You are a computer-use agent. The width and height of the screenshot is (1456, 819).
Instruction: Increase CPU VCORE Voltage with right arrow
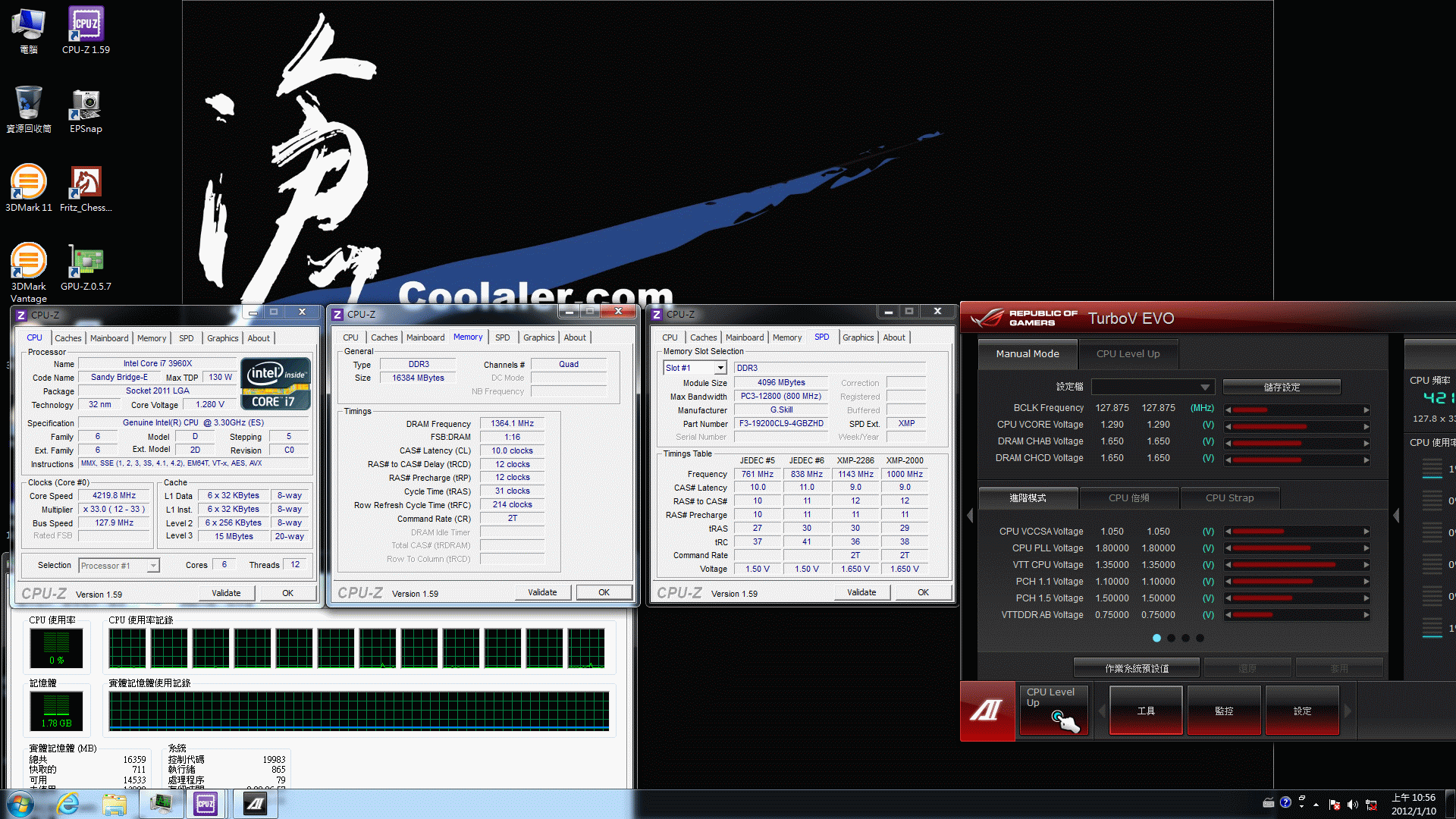[x=1367, y=426]
